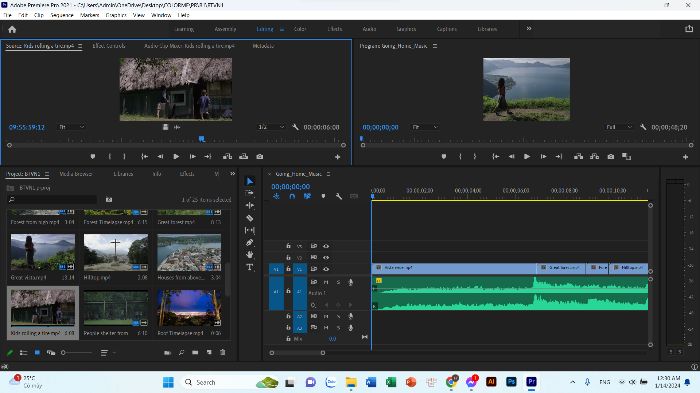
Task: Open Source playback resolution 1/2 dropdown
Action: pyautogui.click(x=271, y=127)
